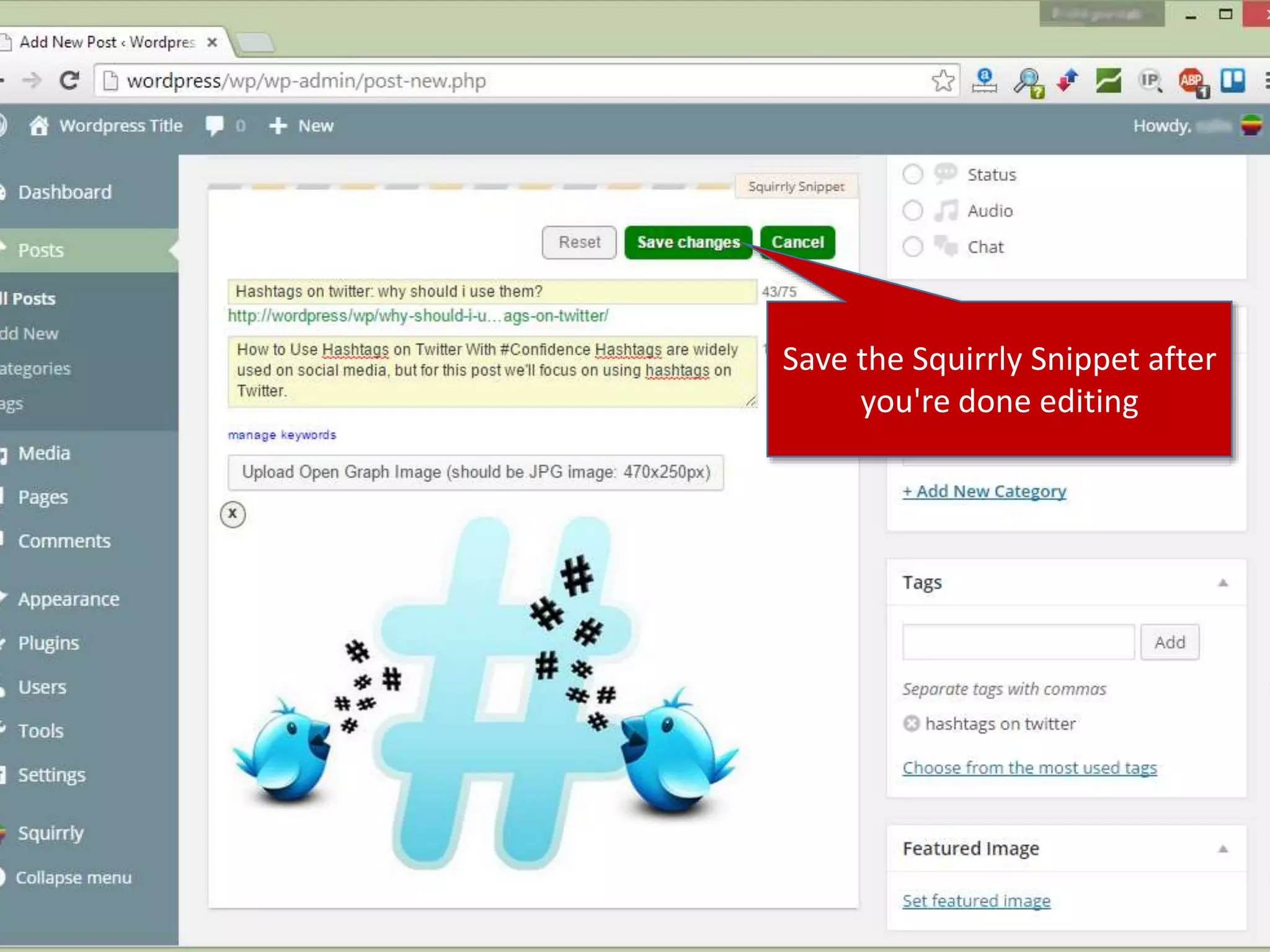Collapse the Tags panel arrow
The height and width of the screenshot is (952, 1270).
[x=1223, y=583]
